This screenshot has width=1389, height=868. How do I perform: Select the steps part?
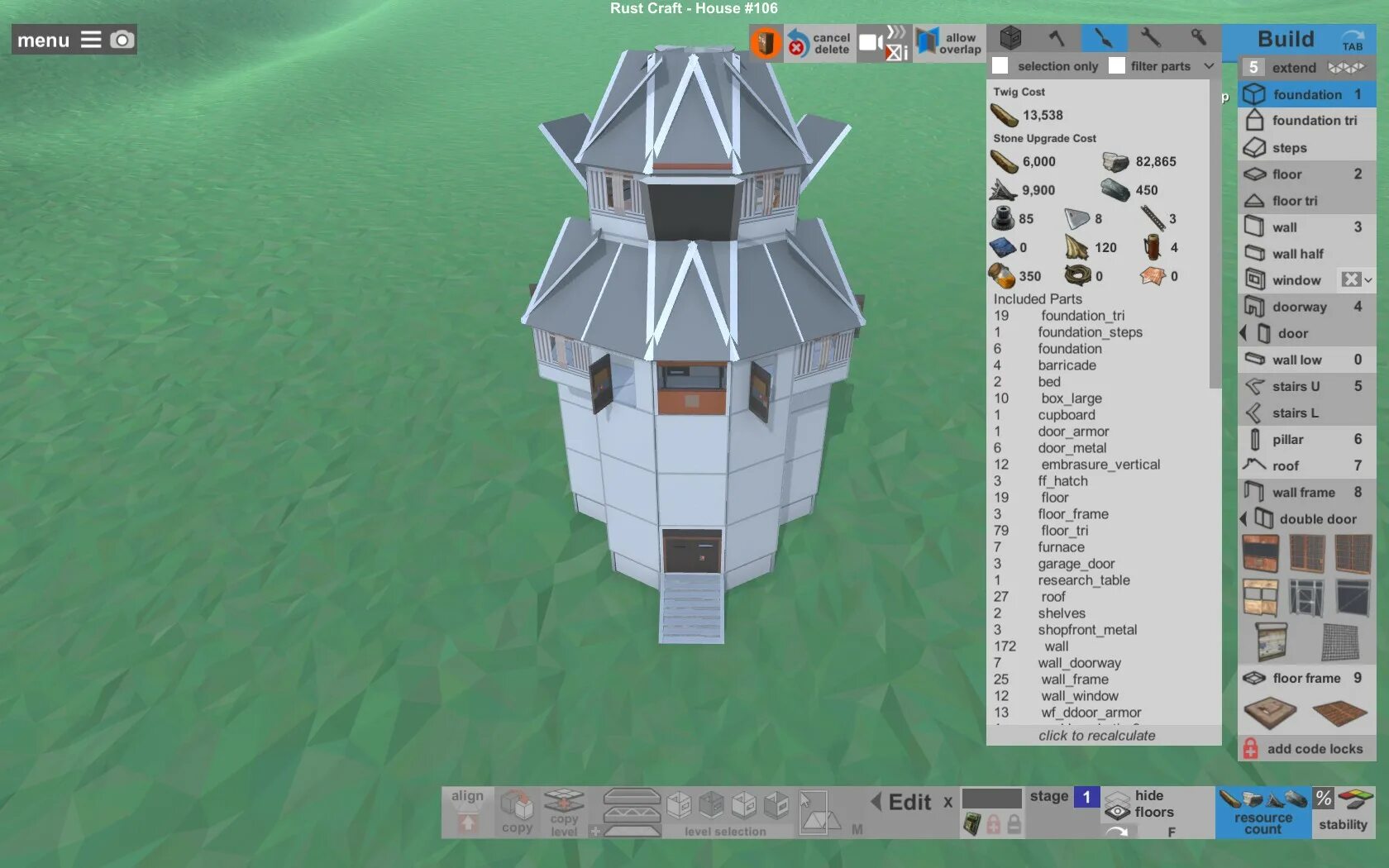(1307, 148)
